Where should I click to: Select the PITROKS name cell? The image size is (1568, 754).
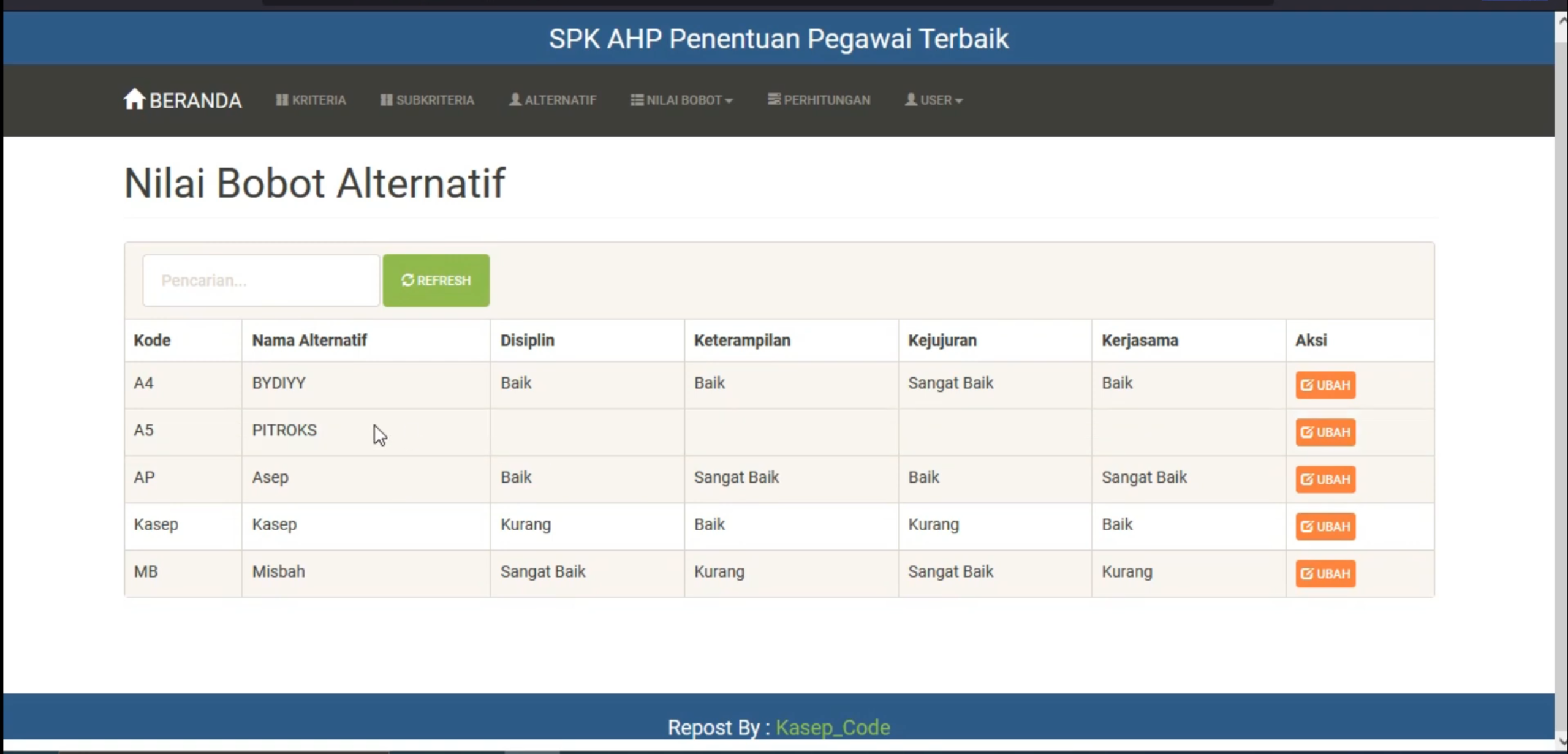tap(366, 432)
